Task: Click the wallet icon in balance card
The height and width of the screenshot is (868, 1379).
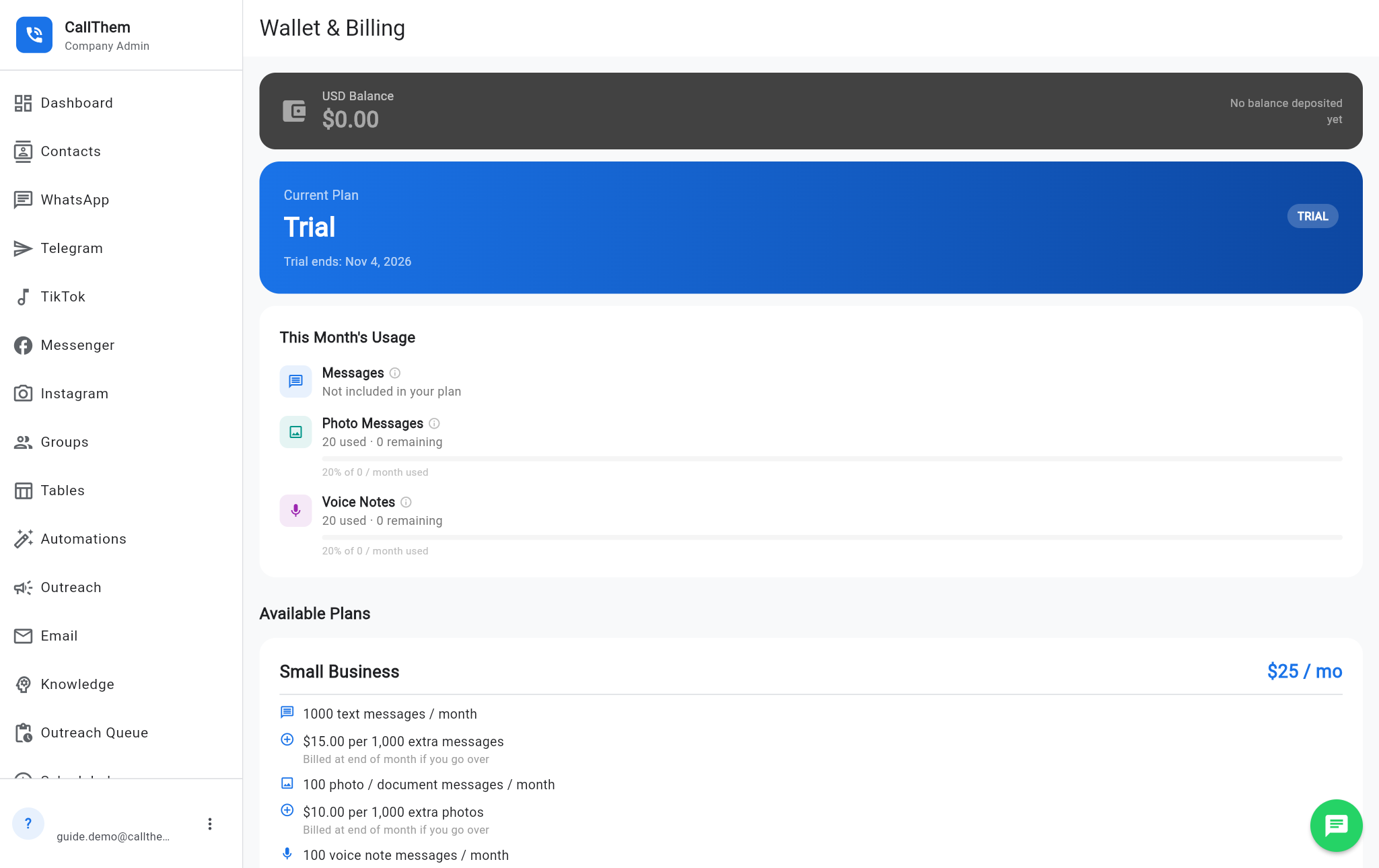Action: 294,111
